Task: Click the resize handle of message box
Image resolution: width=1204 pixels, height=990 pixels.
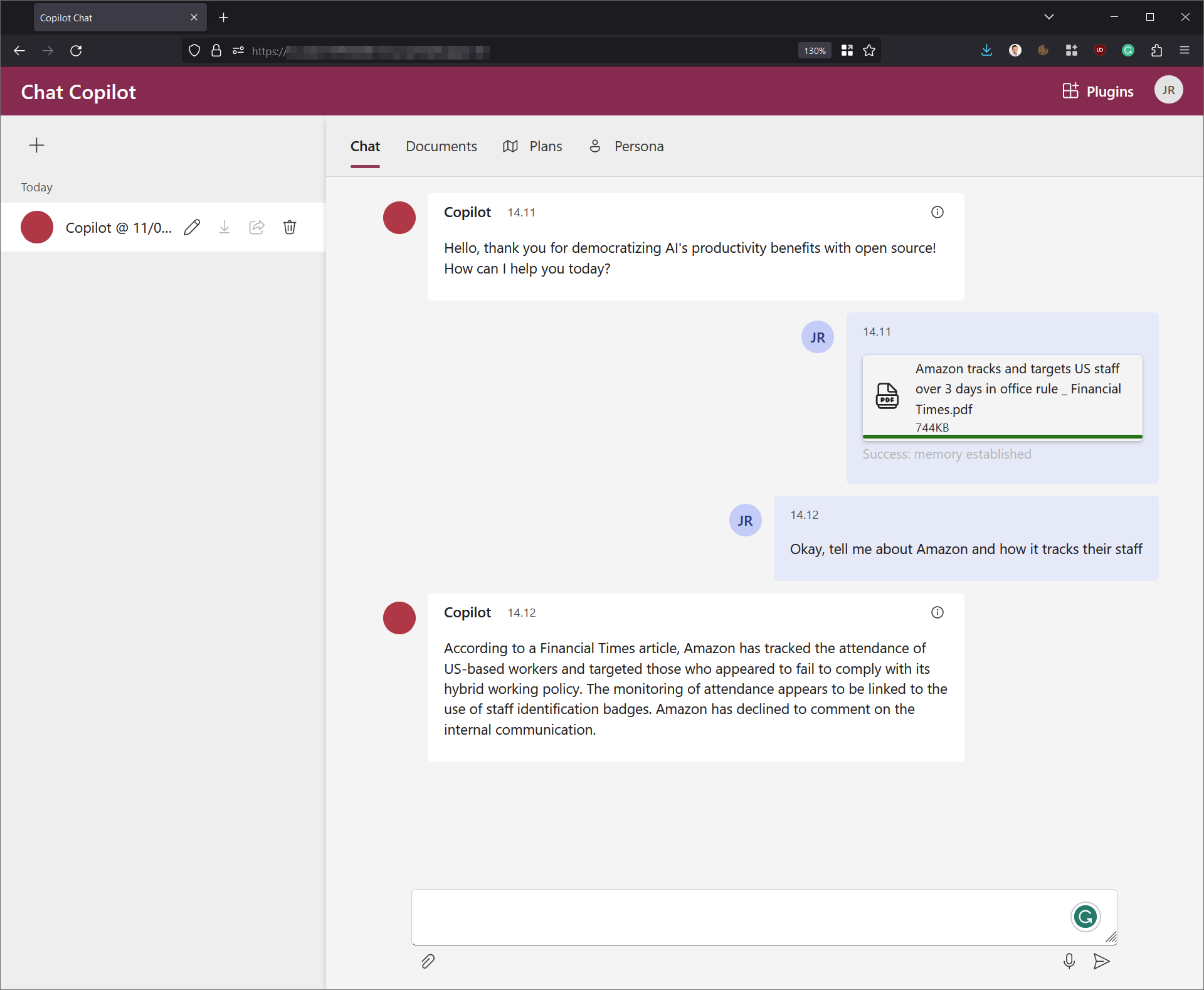Action: [1111, 937]
